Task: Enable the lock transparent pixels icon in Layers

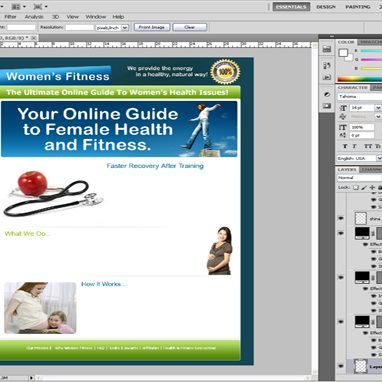Action: (x=356, y=188)
